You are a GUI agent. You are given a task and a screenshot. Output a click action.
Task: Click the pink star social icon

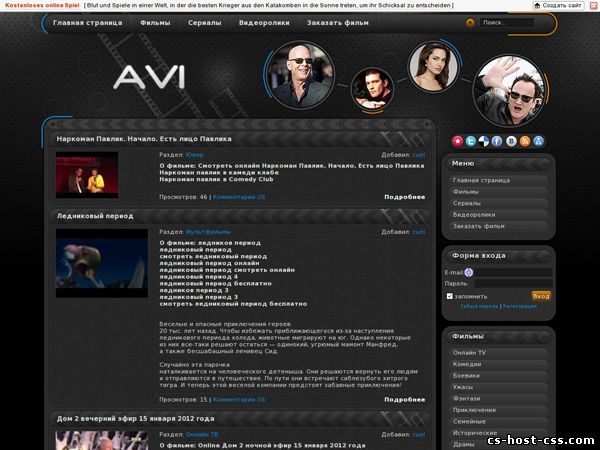[458, 141]
